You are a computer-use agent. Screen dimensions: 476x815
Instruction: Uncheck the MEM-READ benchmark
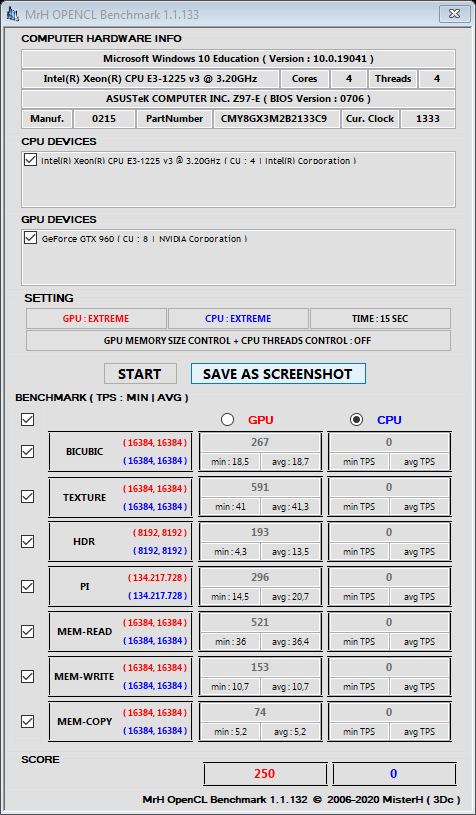[28, 632]
